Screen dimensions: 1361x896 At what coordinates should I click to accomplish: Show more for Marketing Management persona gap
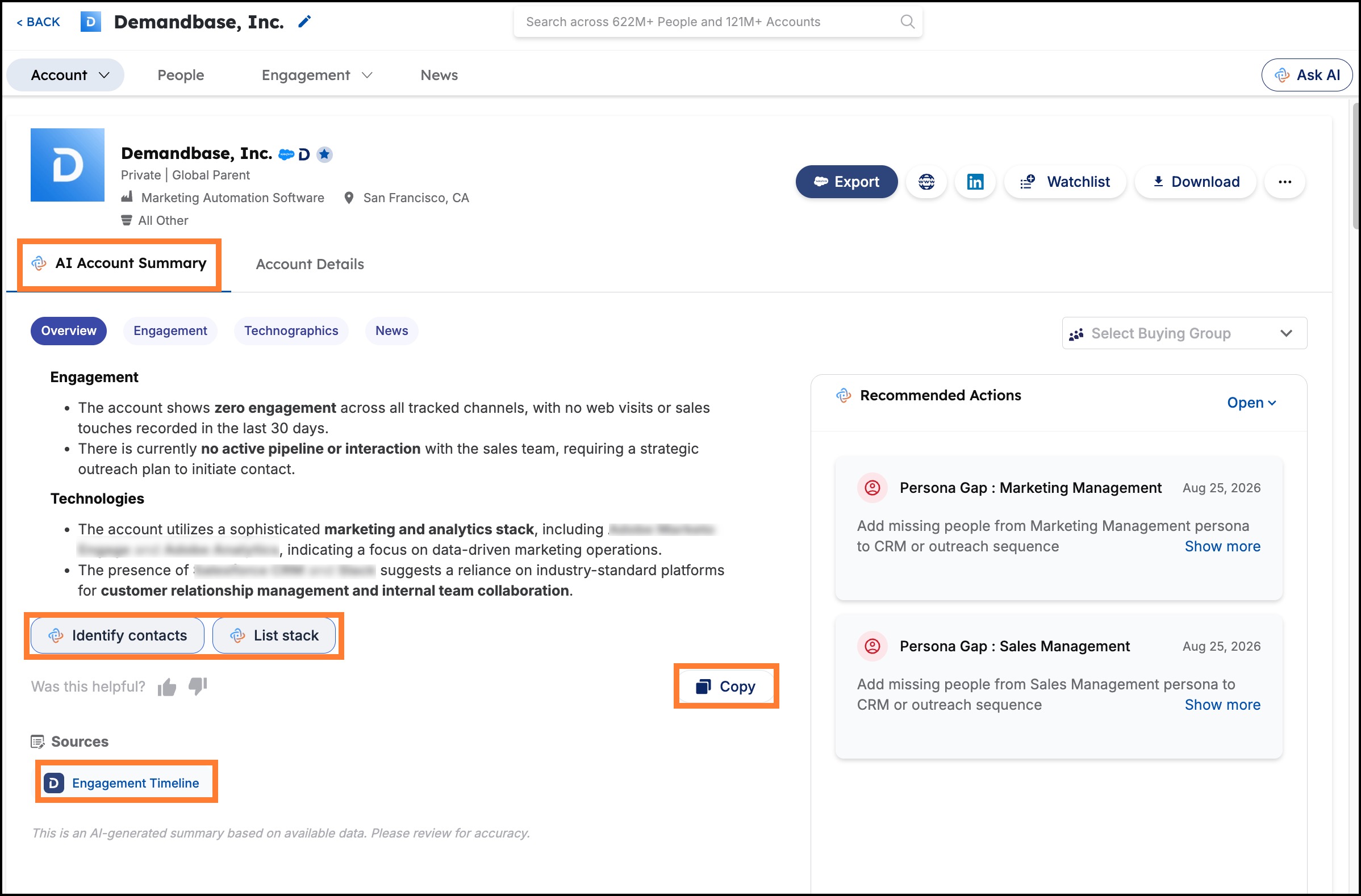pos(1222,546)
